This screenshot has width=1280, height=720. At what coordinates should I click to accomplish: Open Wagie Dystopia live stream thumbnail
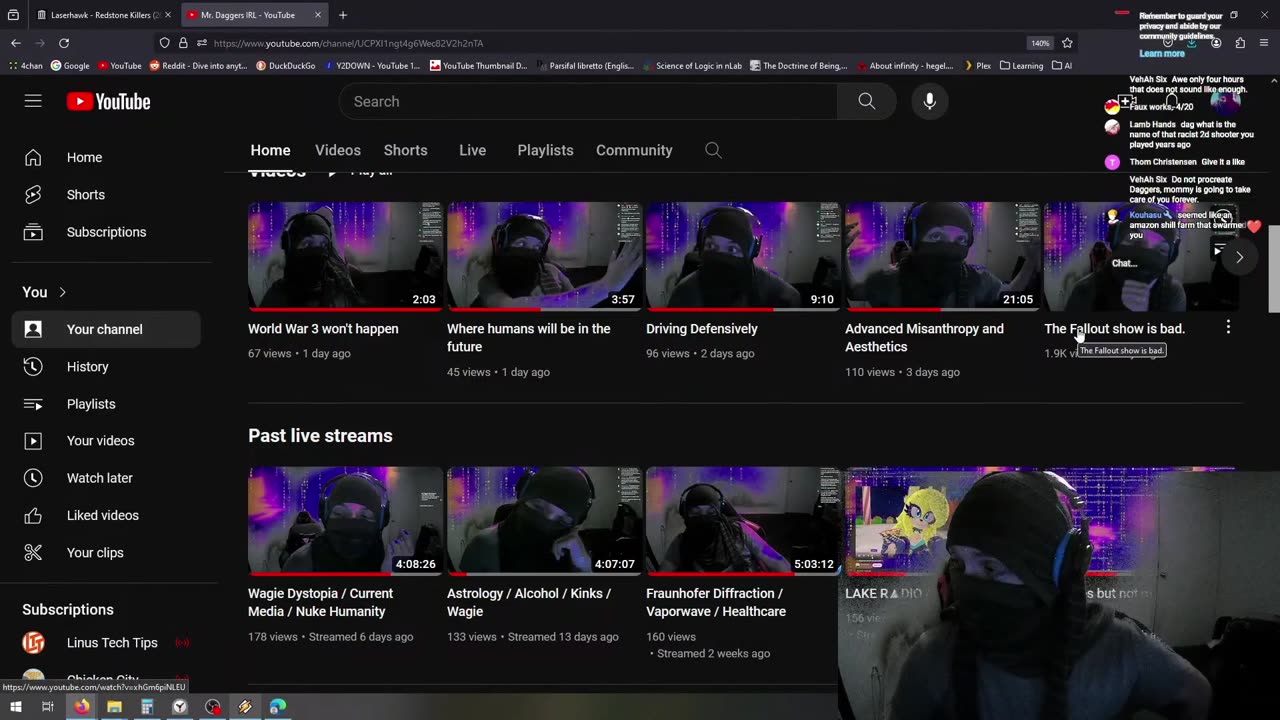pos(345,521)
